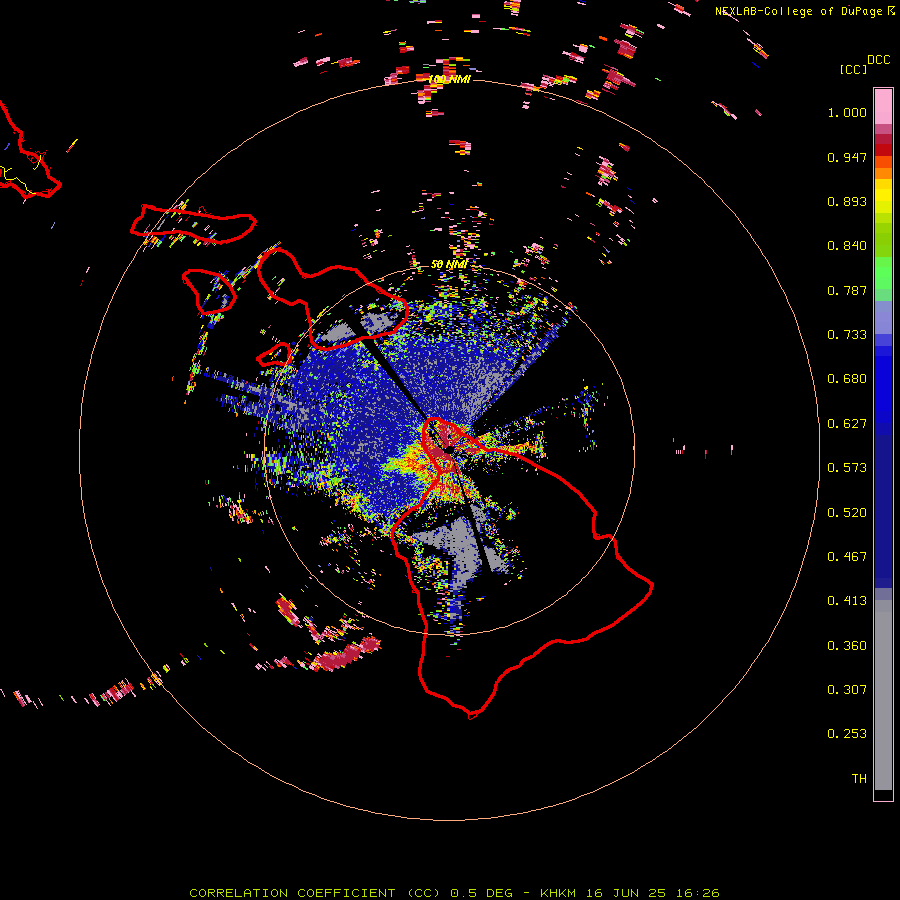
Task: Click the 0.627 color scale label
Action: click(x=847, y=424)
